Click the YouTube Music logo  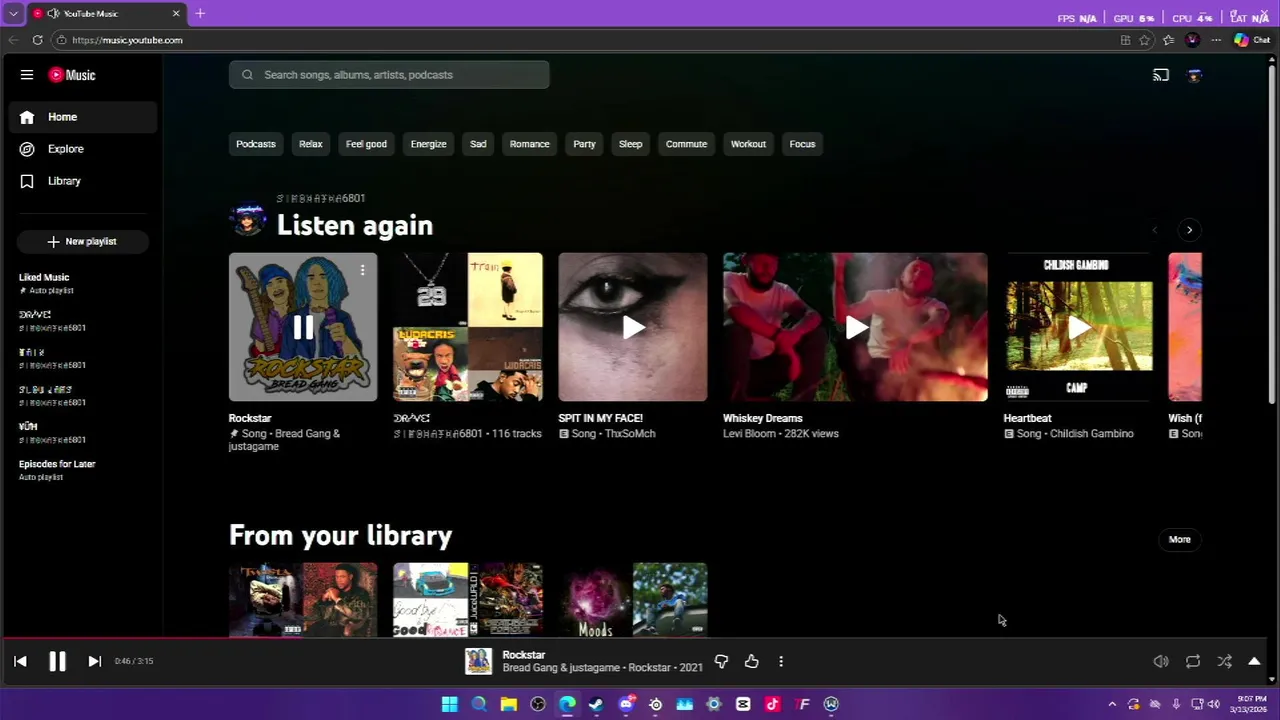[x=72, y=75]
